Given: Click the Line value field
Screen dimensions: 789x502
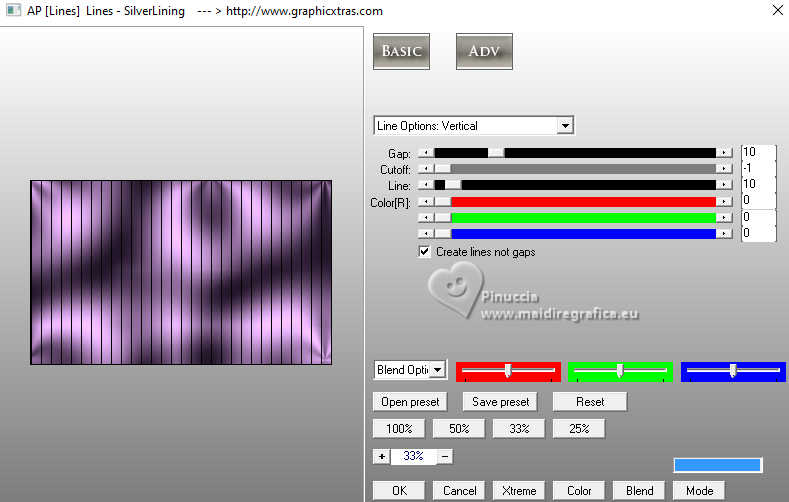Looking at the screenshot, I should coord(759,184).
